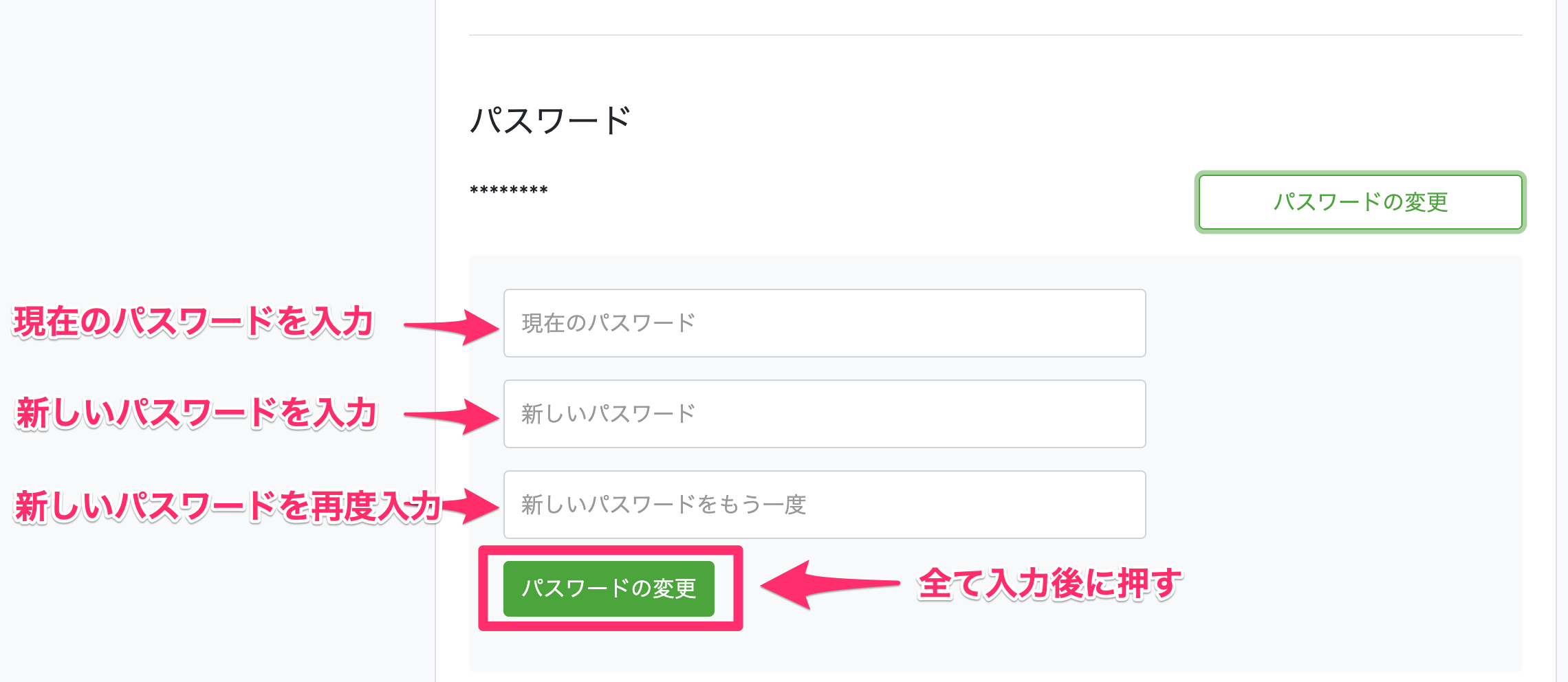Click empty white space below the outlined パスワードの変更 button

pyautogui.click(x=1360, y=243)
